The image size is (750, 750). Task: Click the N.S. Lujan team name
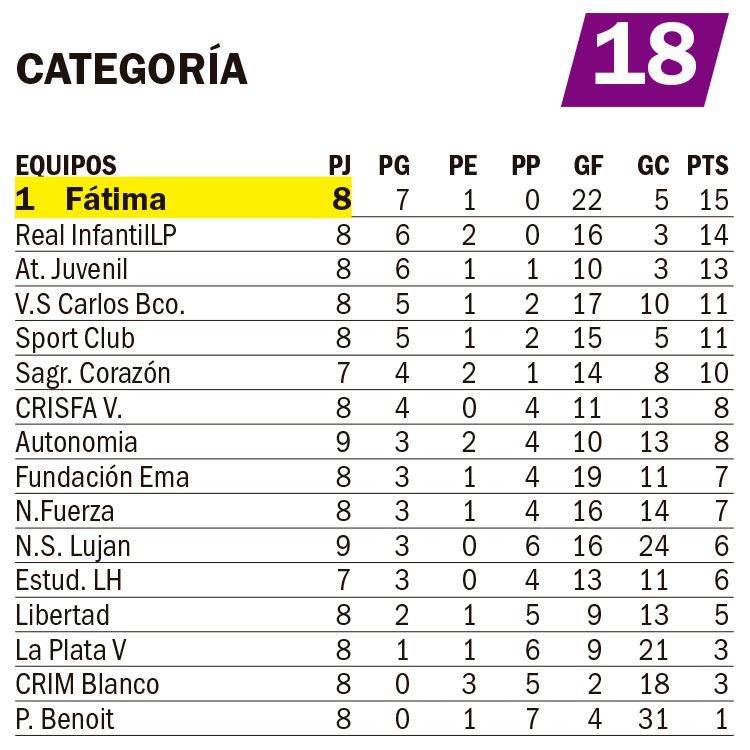tap(73, 546)
